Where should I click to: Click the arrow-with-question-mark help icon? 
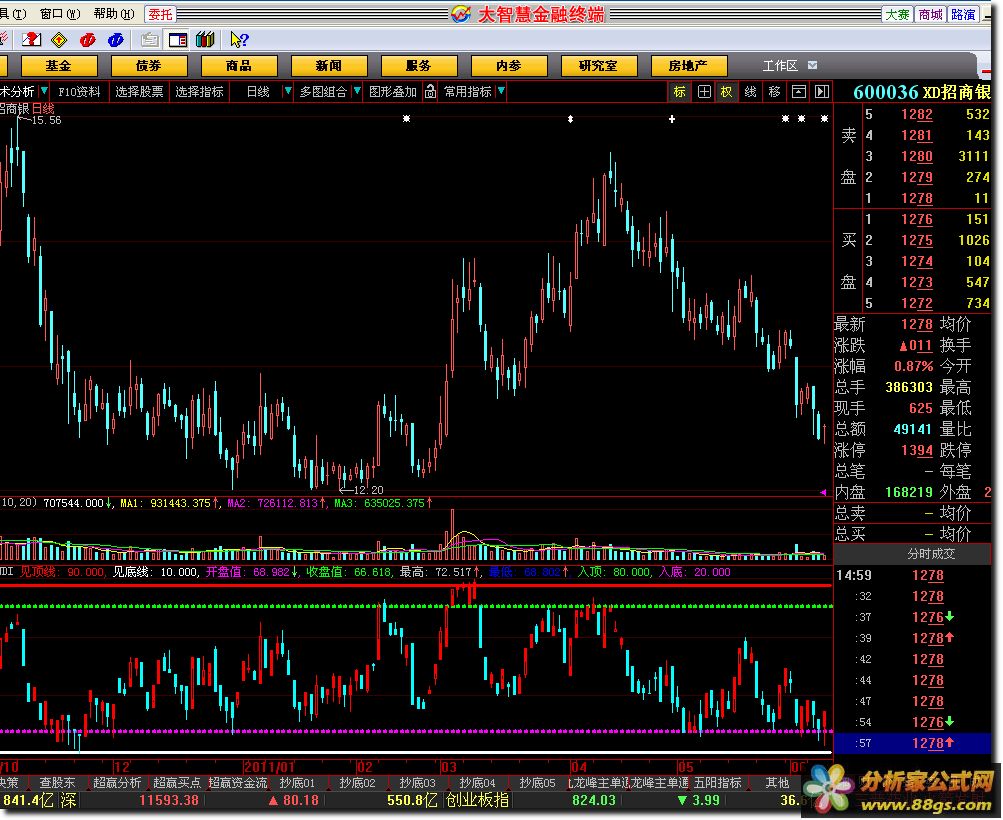[239, 40]
